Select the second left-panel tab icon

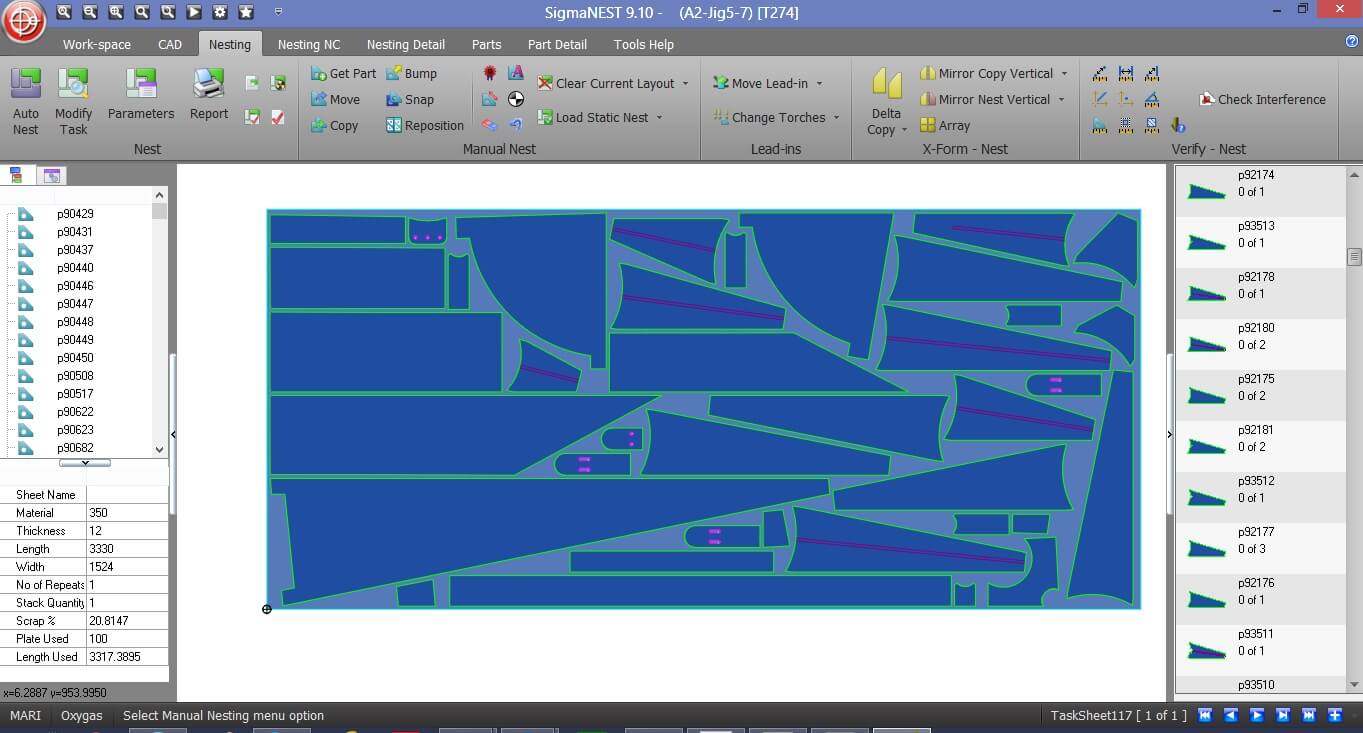(x=52, y=175)
